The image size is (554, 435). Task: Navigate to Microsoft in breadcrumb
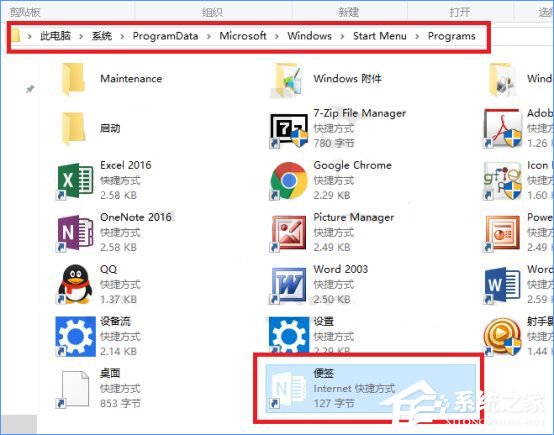(243, 36)
